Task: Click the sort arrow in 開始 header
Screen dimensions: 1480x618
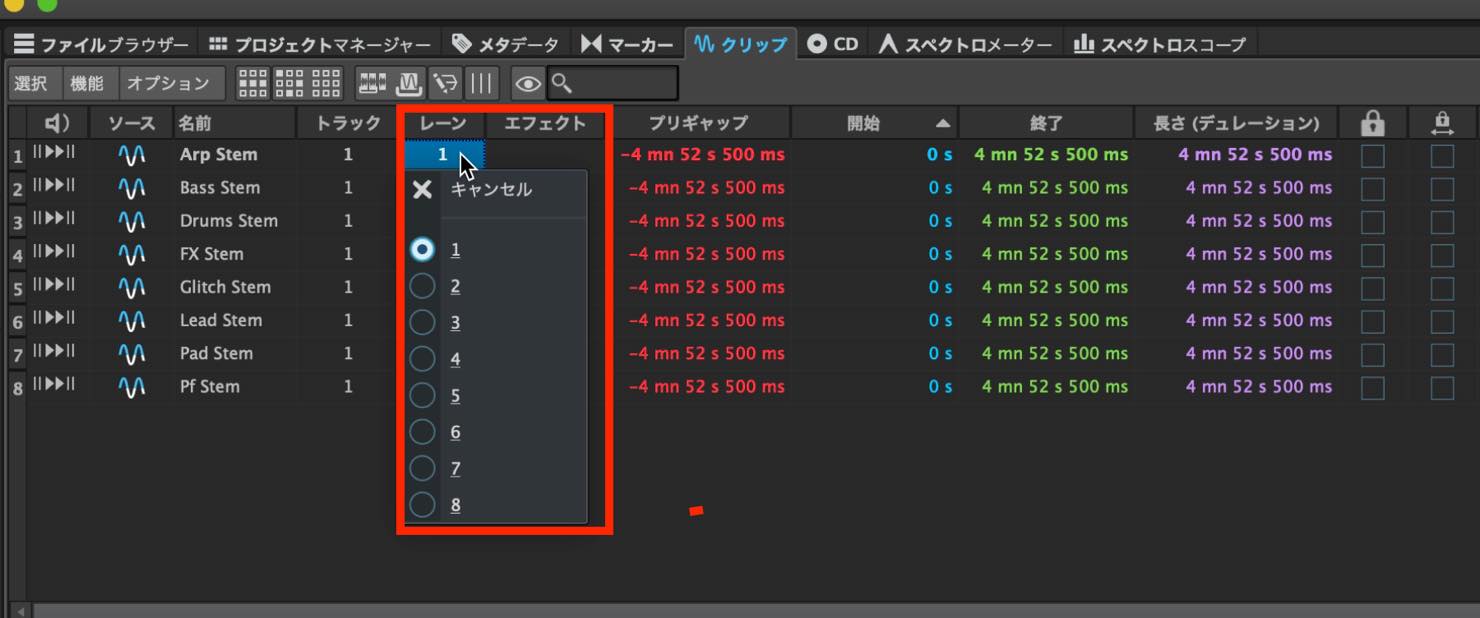Action: [942, 123]
